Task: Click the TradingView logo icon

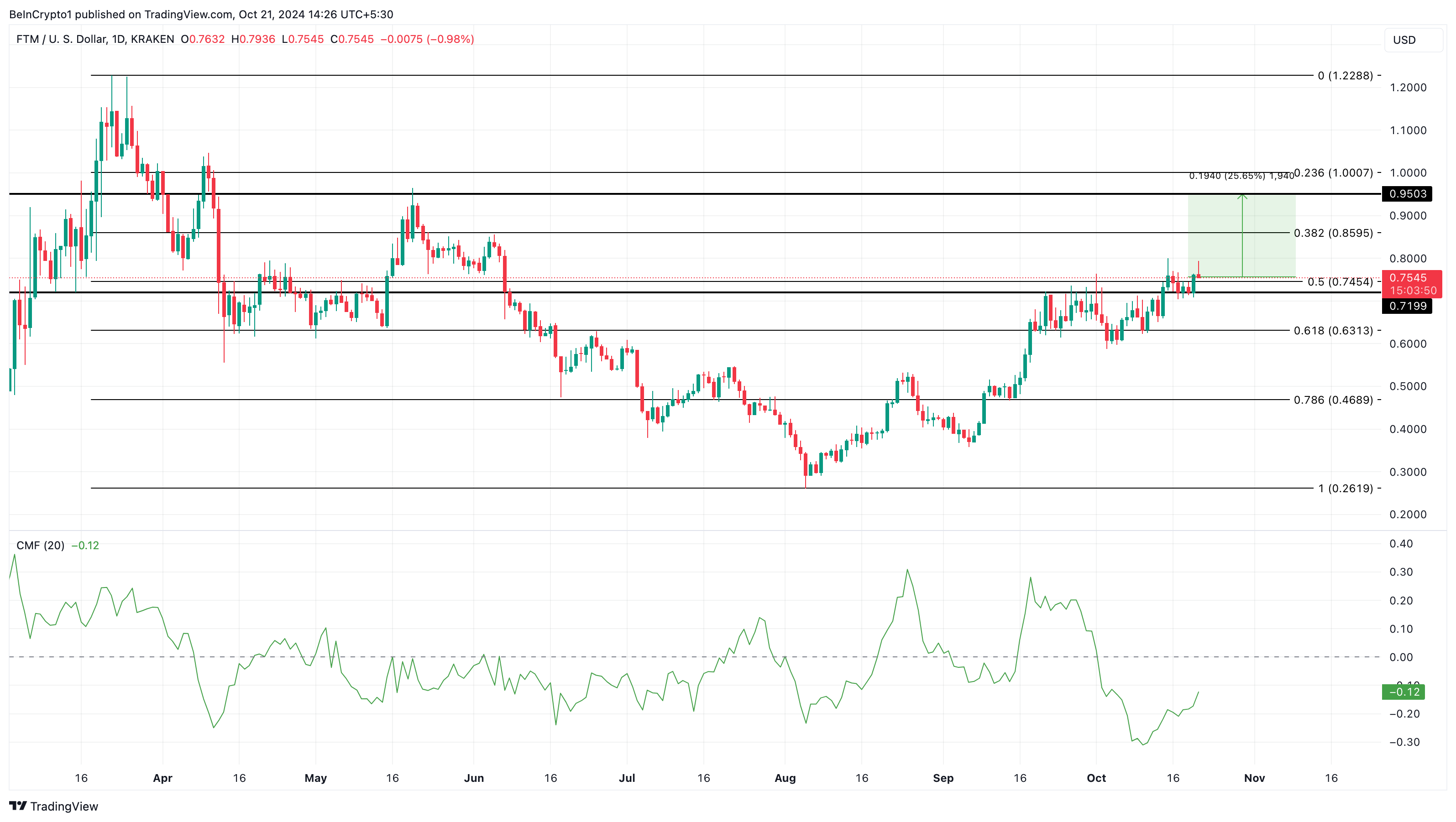Action: pos(18,806)
